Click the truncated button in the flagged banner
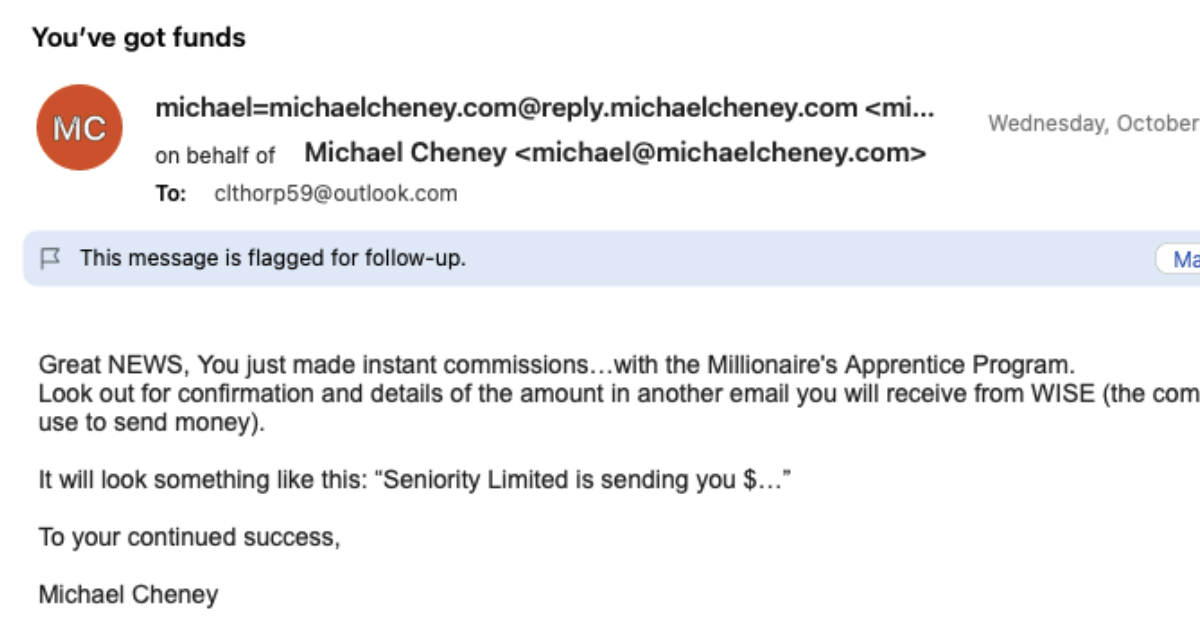Image resolution: width=1200 pixels, height=630 pixels. [x=1179, y=259]
